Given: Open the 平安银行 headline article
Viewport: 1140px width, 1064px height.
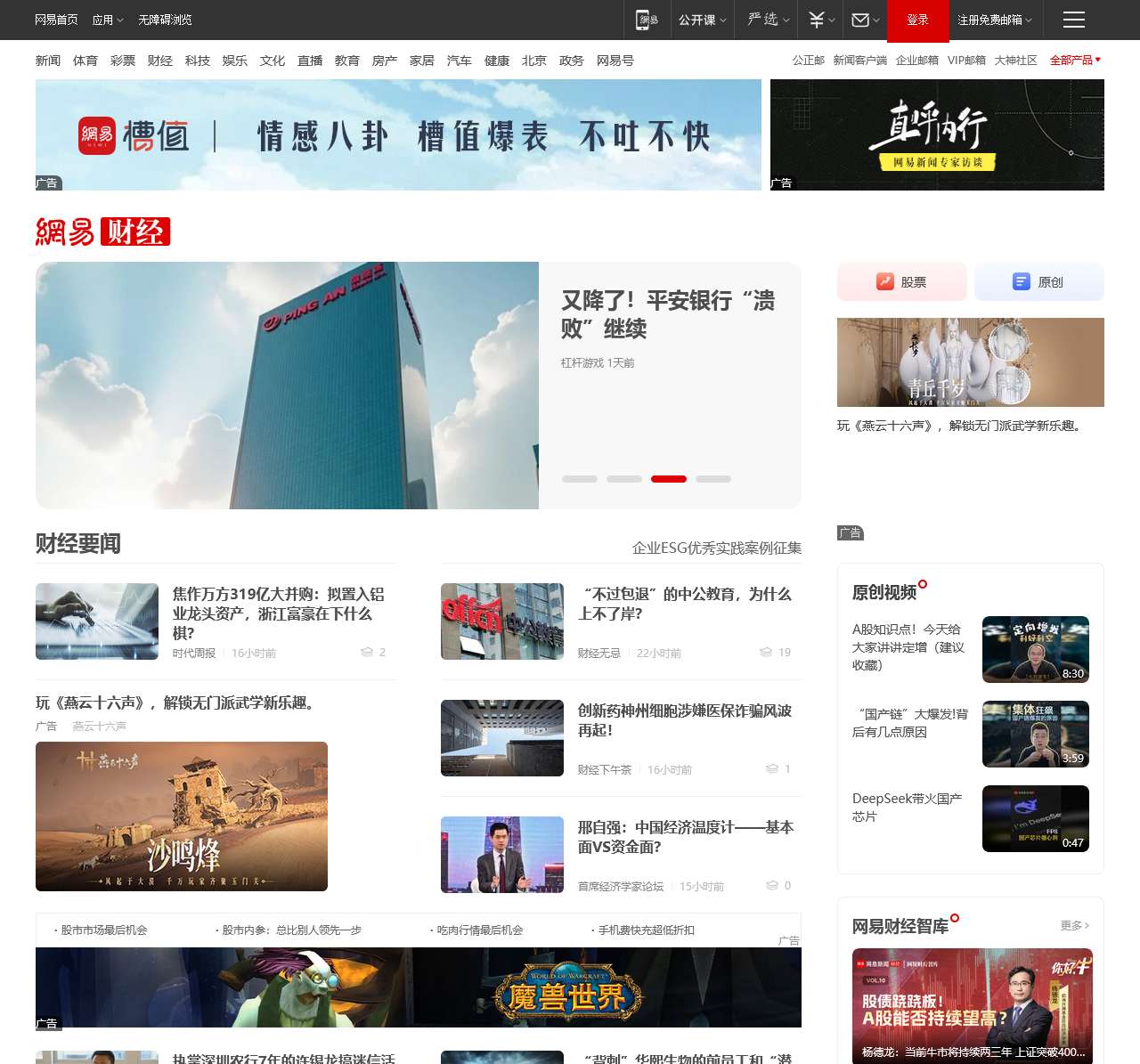Looking at the screenshot, I should (667, 314).
